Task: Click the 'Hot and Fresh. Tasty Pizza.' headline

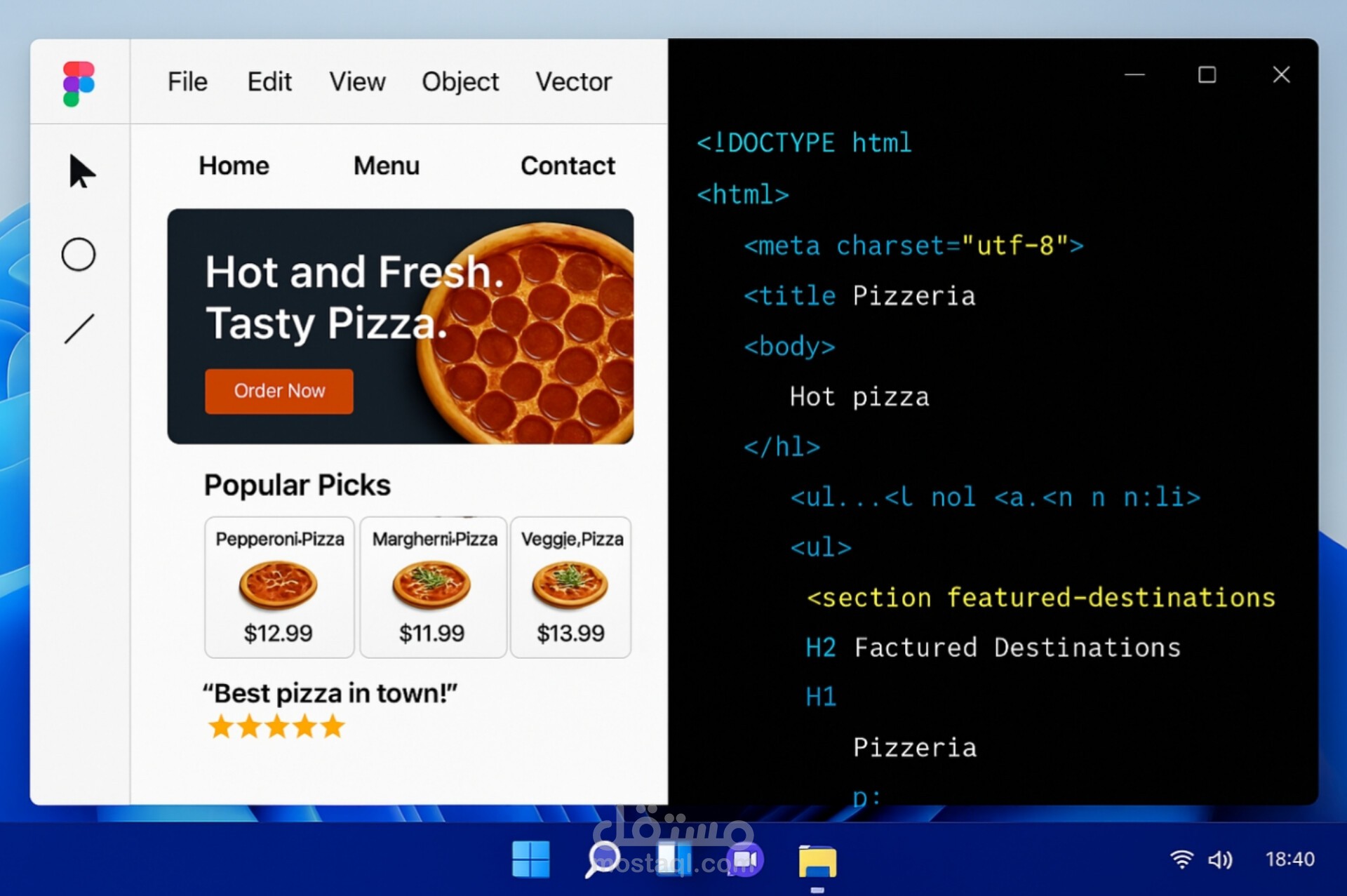Action: pos(355,297)
